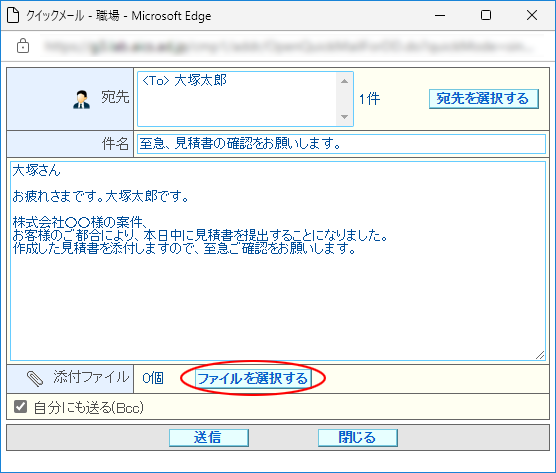Dismiss the form with 閉じる button

point(357,438)
